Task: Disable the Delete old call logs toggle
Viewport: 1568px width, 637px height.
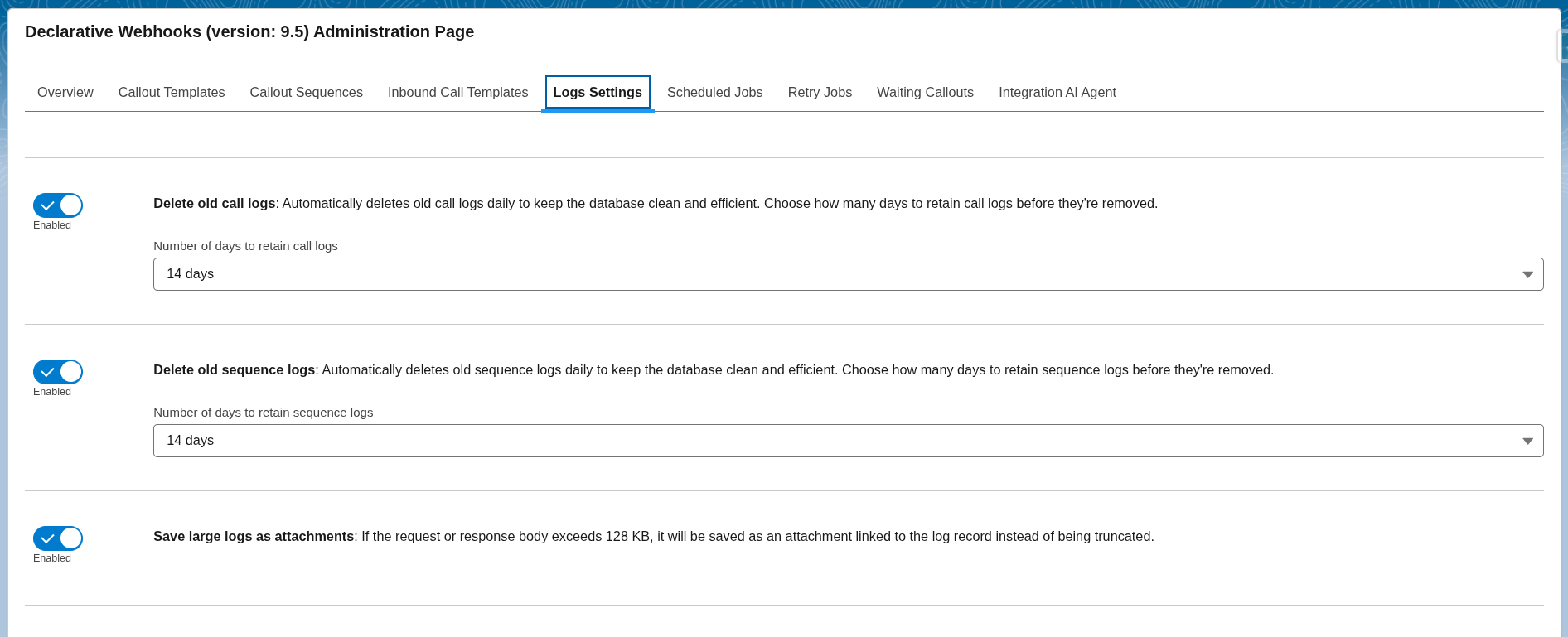Action: [x=58, y=205]
